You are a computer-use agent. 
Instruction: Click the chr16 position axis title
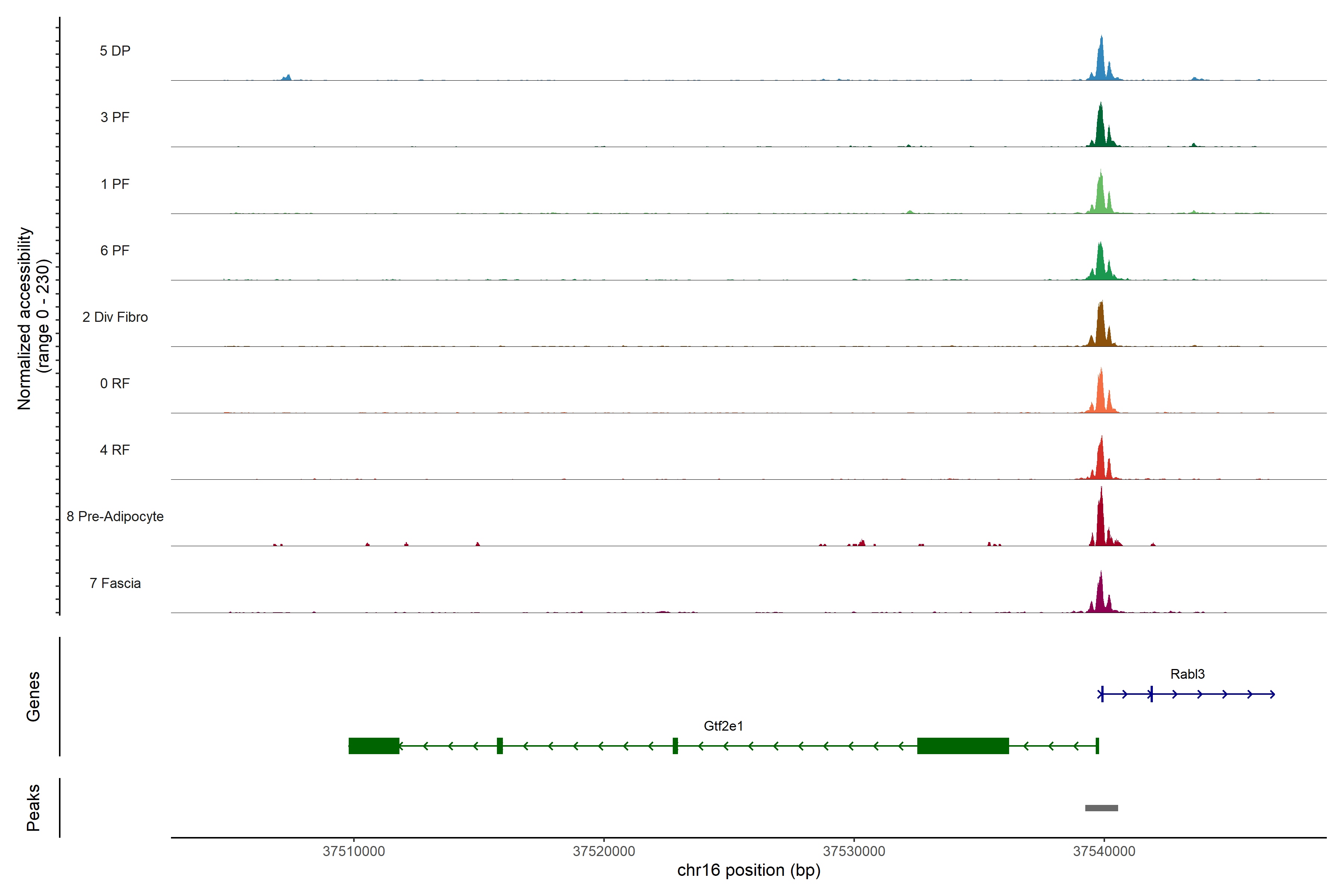[x=749, y=870]
